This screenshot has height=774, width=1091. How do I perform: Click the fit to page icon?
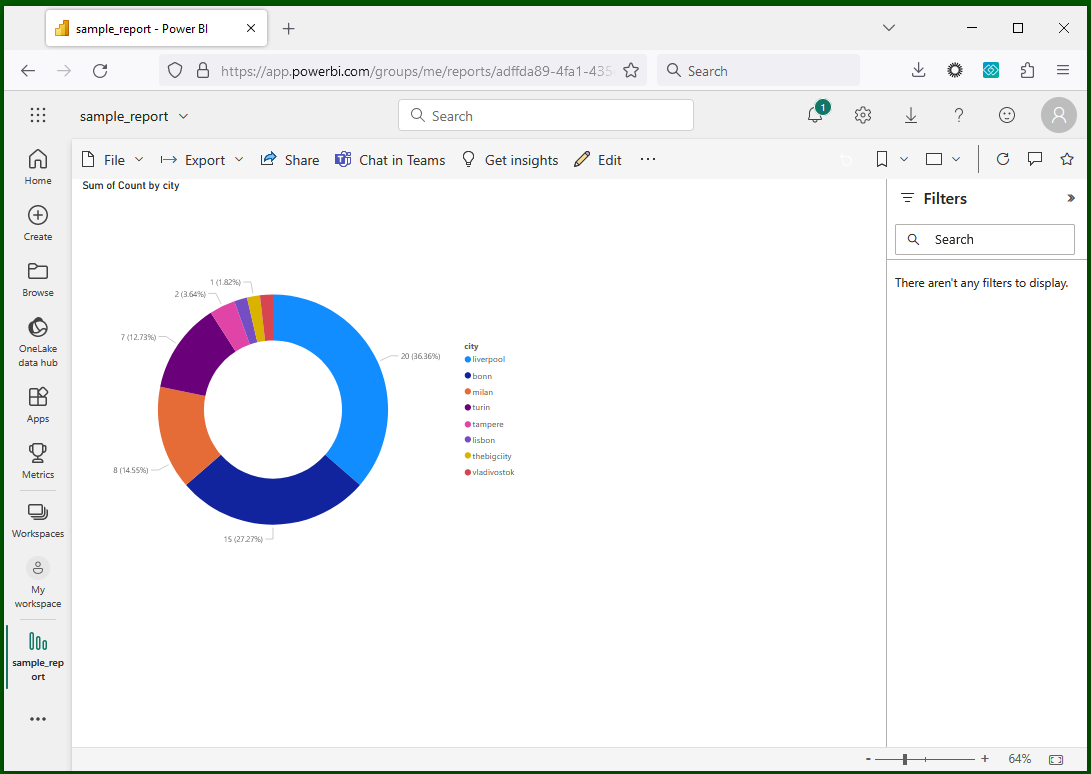pos(1056,759)
